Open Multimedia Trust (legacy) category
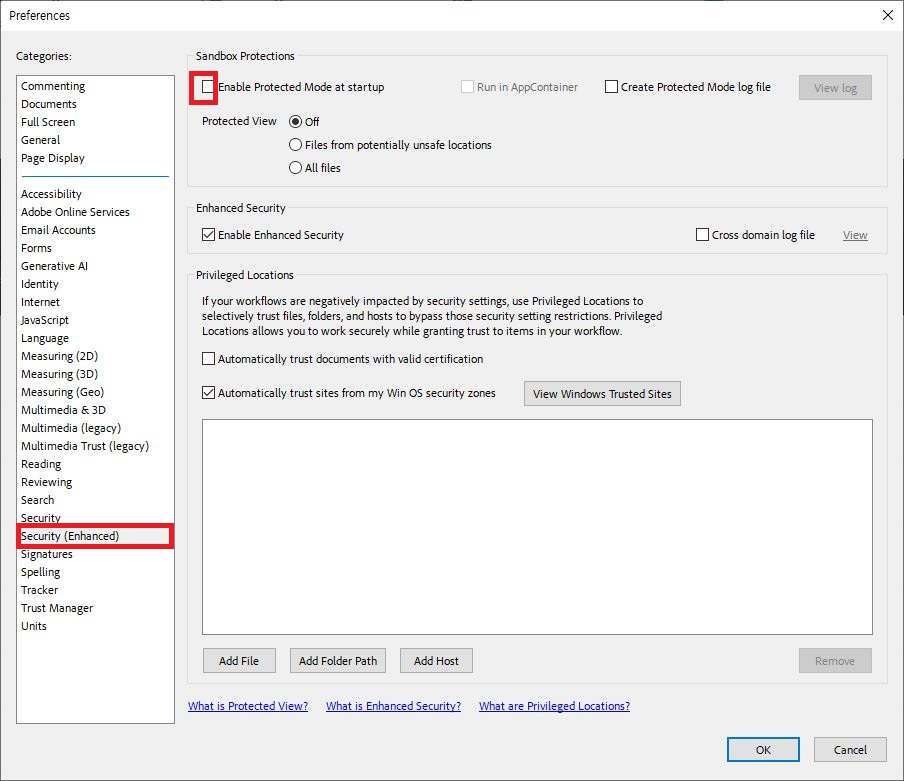The width and height of the screenshot is (904, 781). [85, 446]
